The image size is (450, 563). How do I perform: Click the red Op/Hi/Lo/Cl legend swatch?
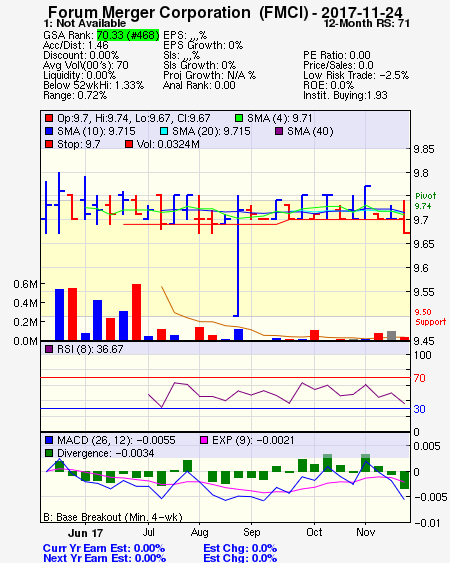[x=49, y=118]
